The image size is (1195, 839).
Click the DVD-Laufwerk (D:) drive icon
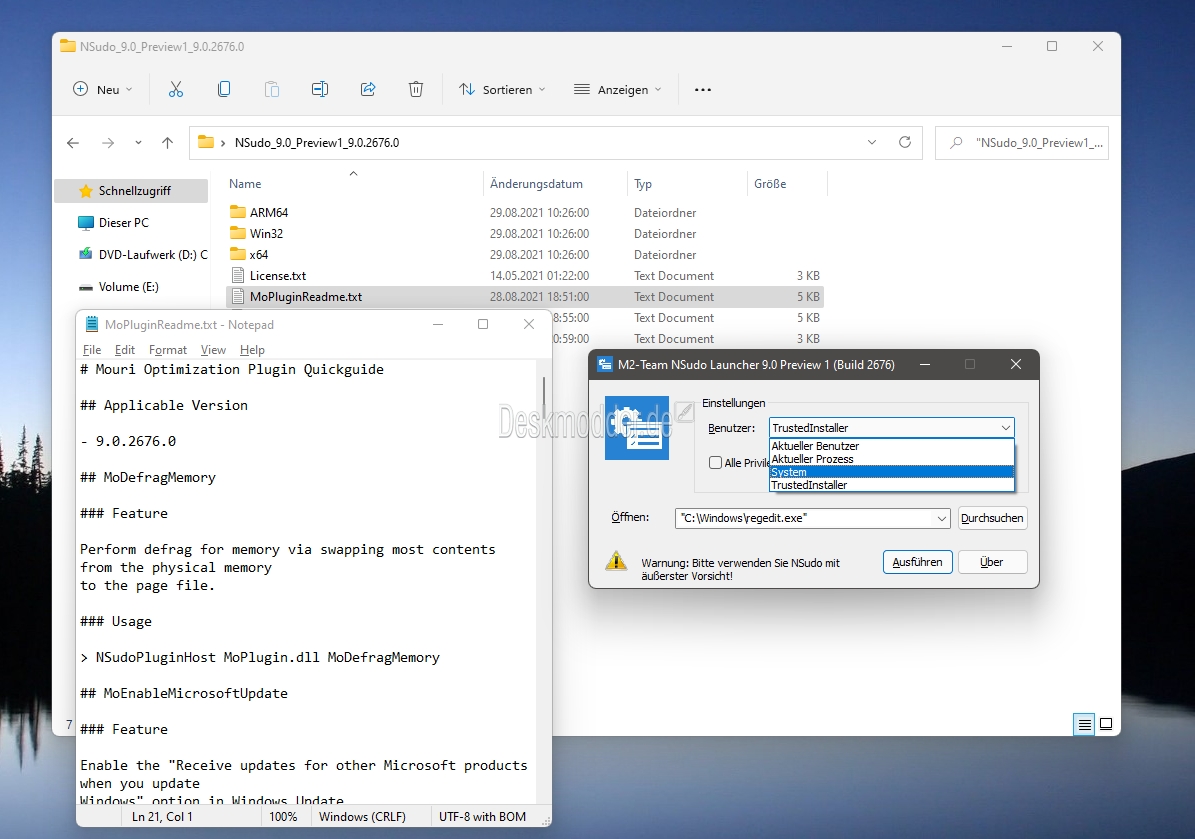86,255
